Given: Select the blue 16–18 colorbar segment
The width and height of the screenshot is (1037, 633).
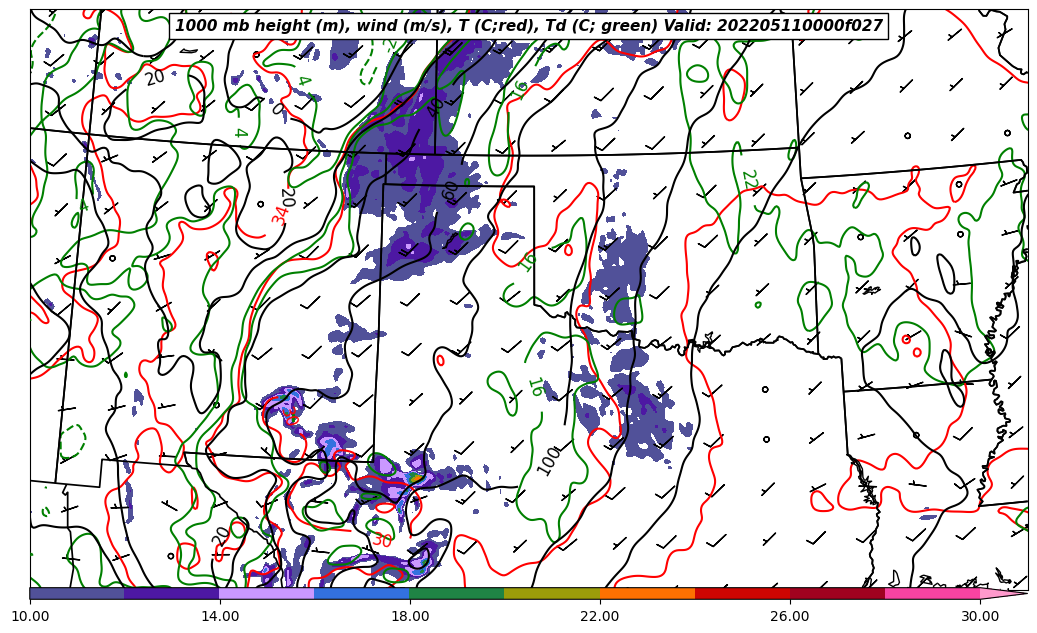Looking at the screenshot, I should click(362, 593).
